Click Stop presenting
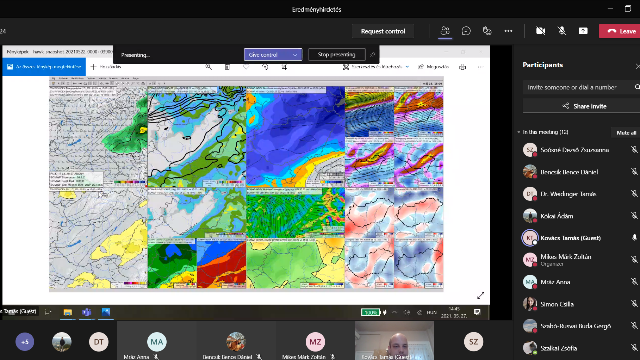Screen dimensions: 640x360 click(x=336, y=54)
